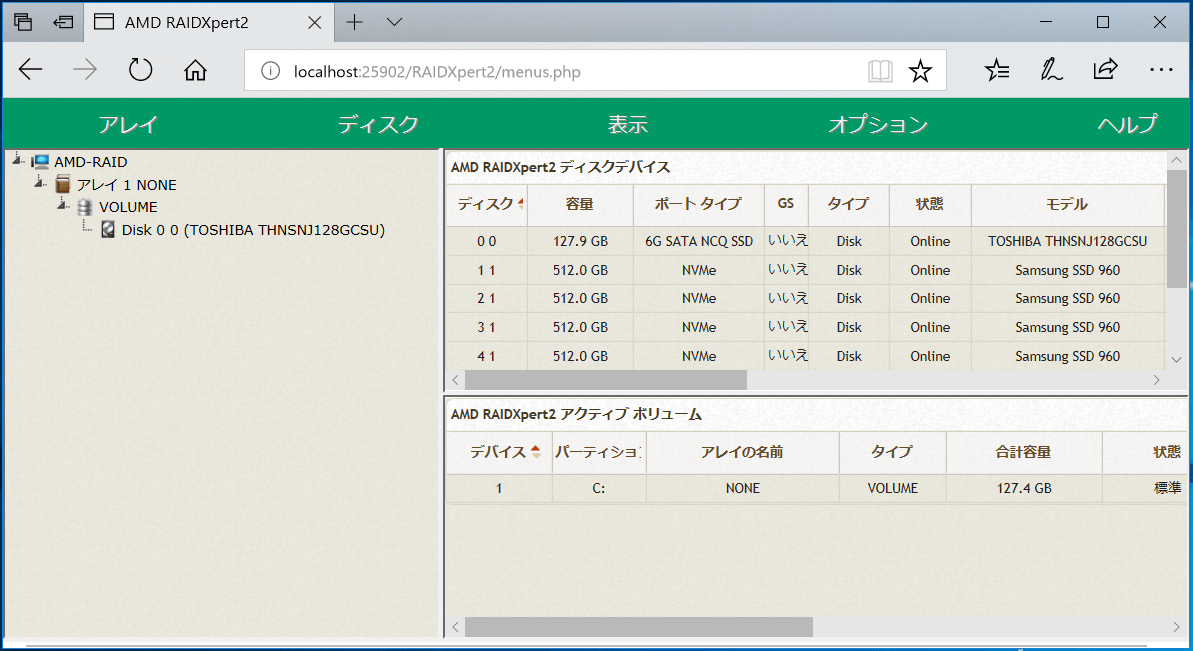This screenshot has width=1193, height=651.
Task: Click the set tabs aside icon
Action: tap(63, 22)
